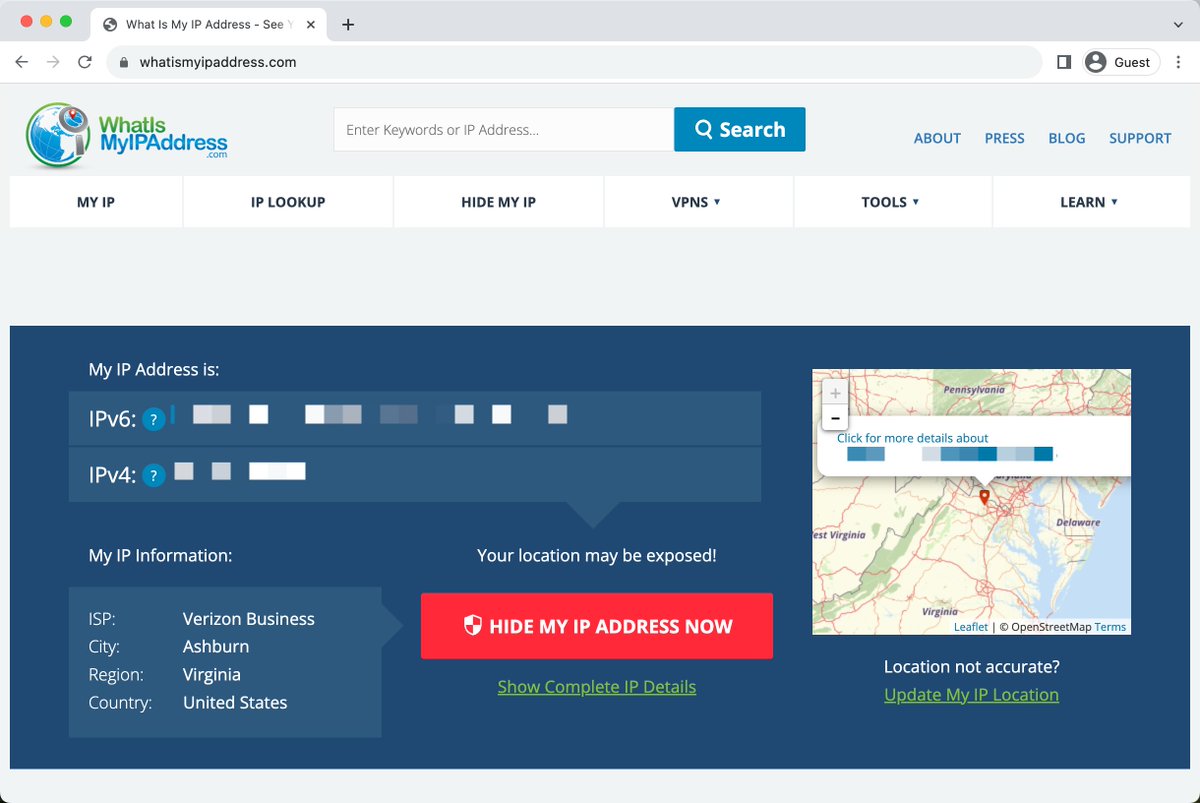
Task: Open the SUPPORT link
Action: 1140,138
